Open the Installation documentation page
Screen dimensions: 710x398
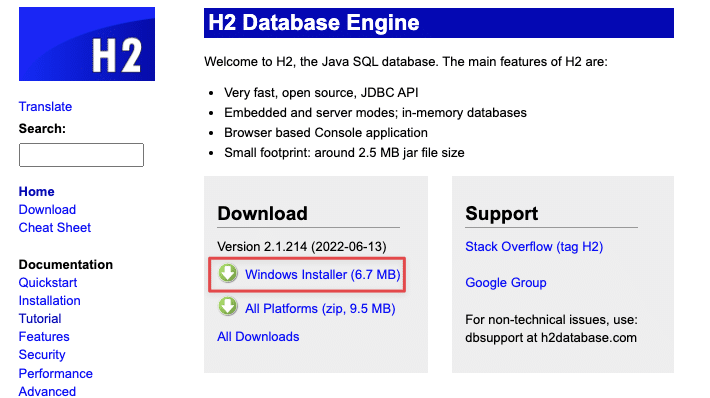[49, 301]
